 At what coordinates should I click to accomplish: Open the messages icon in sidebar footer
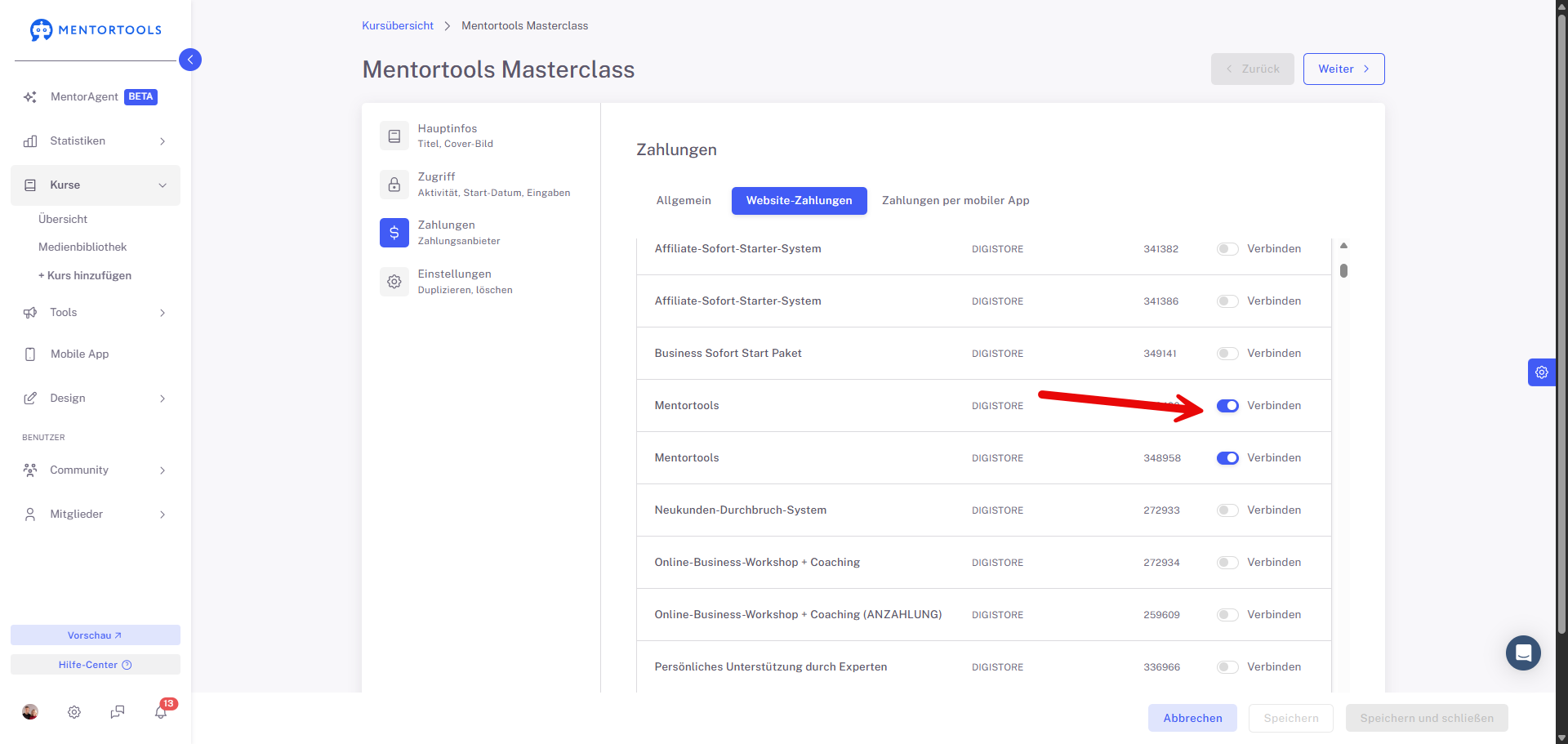point(118,712)
